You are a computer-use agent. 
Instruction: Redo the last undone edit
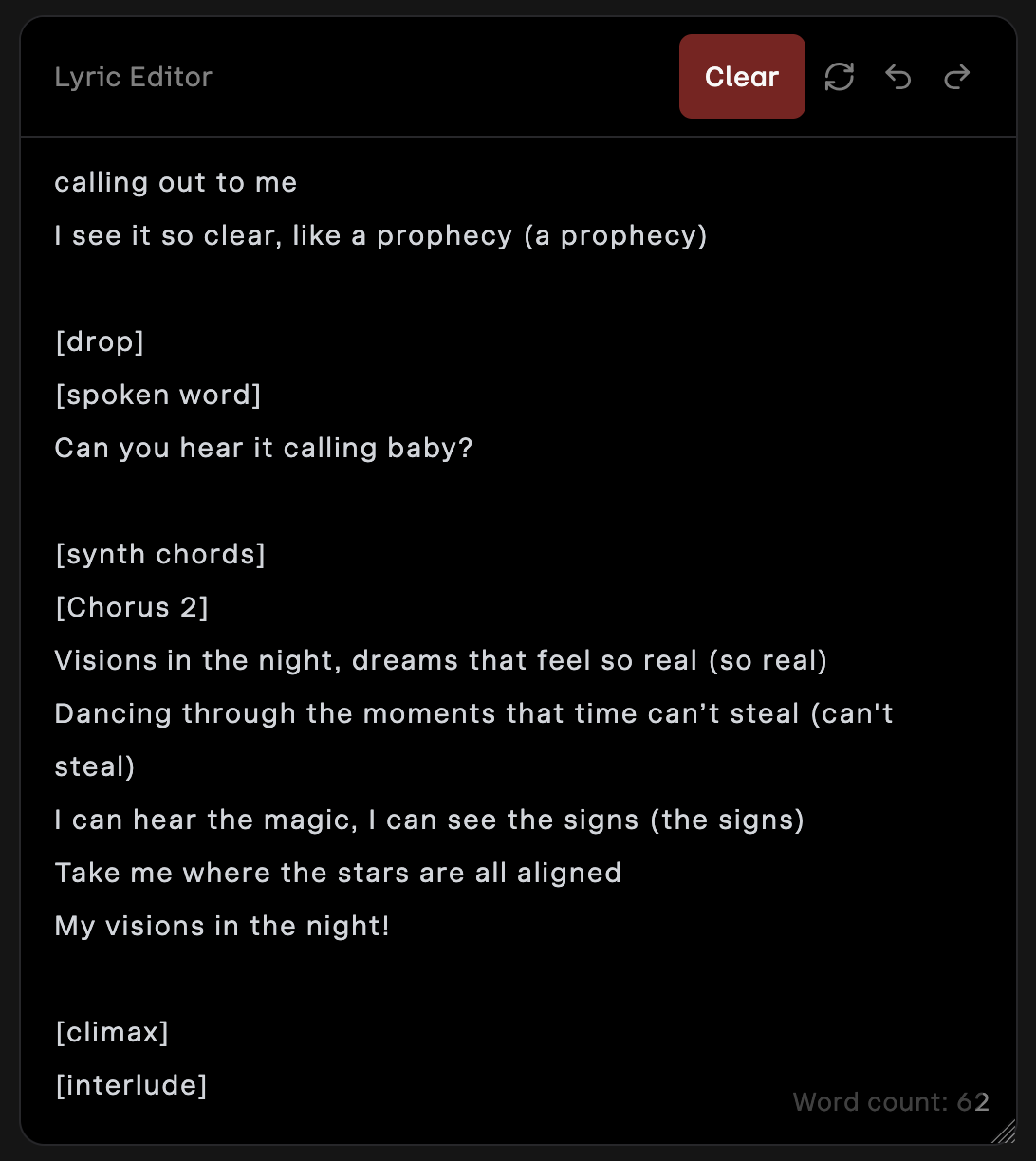(957, 77)
